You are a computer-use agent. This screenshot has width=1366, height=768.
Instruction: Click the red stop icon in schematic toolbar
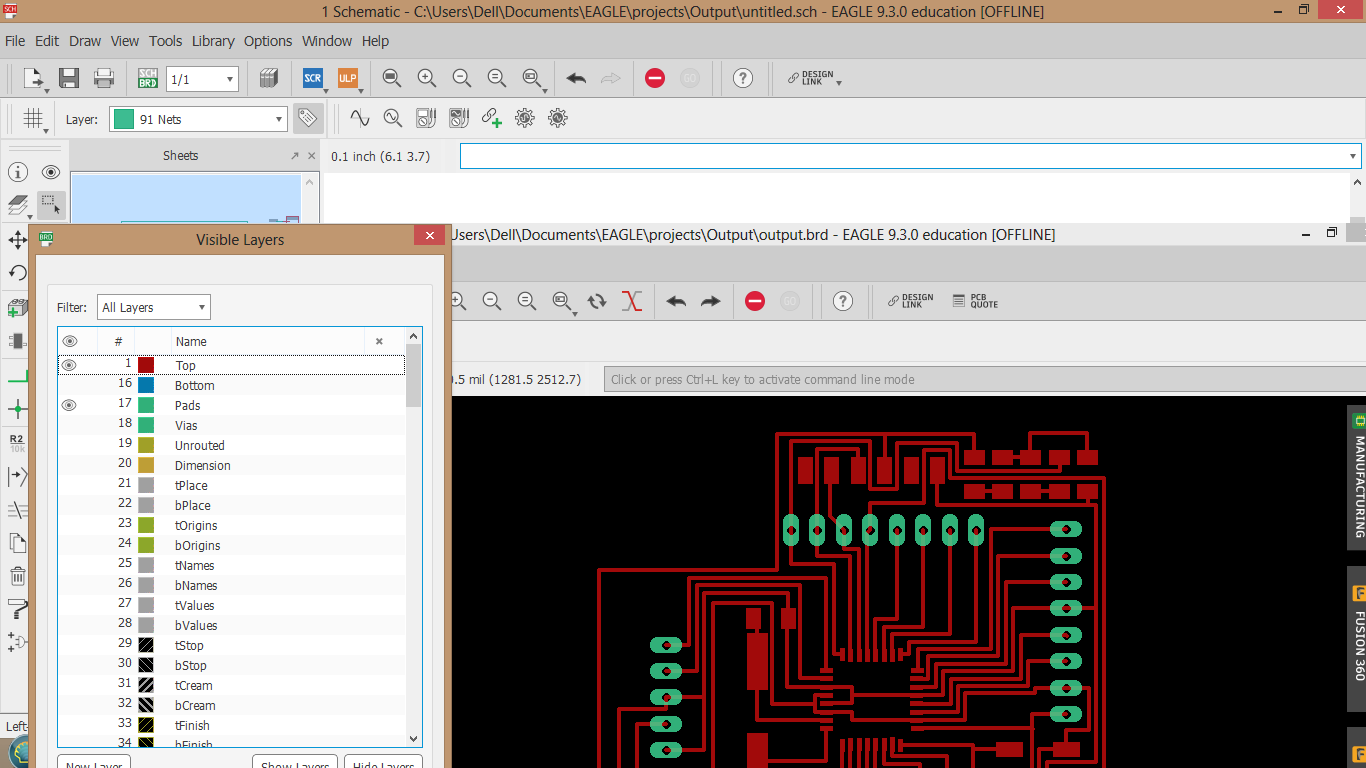click(655, 78)
